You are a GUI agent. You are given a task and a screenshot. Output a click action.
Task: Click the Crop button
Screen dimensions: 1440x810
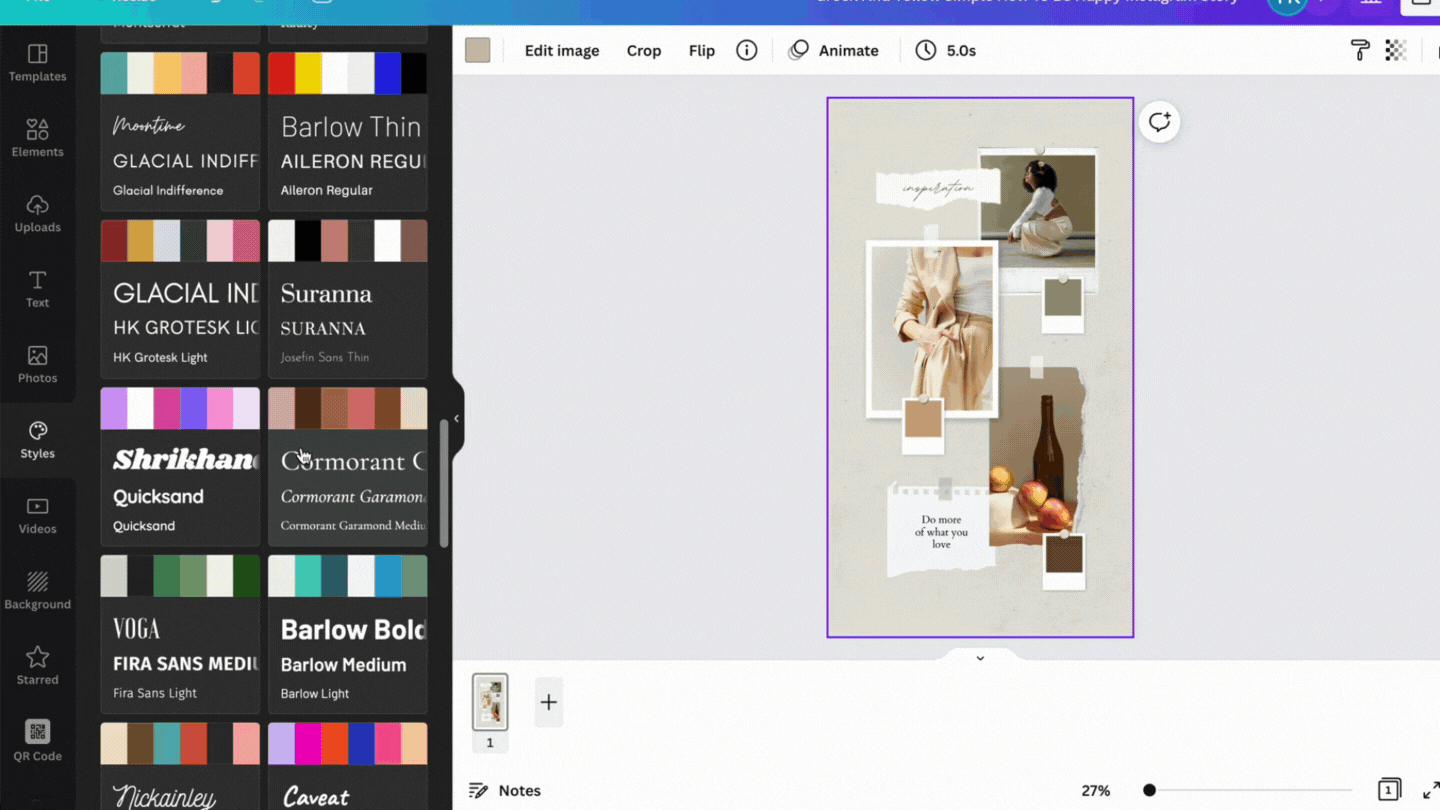[x=644, y=50]
